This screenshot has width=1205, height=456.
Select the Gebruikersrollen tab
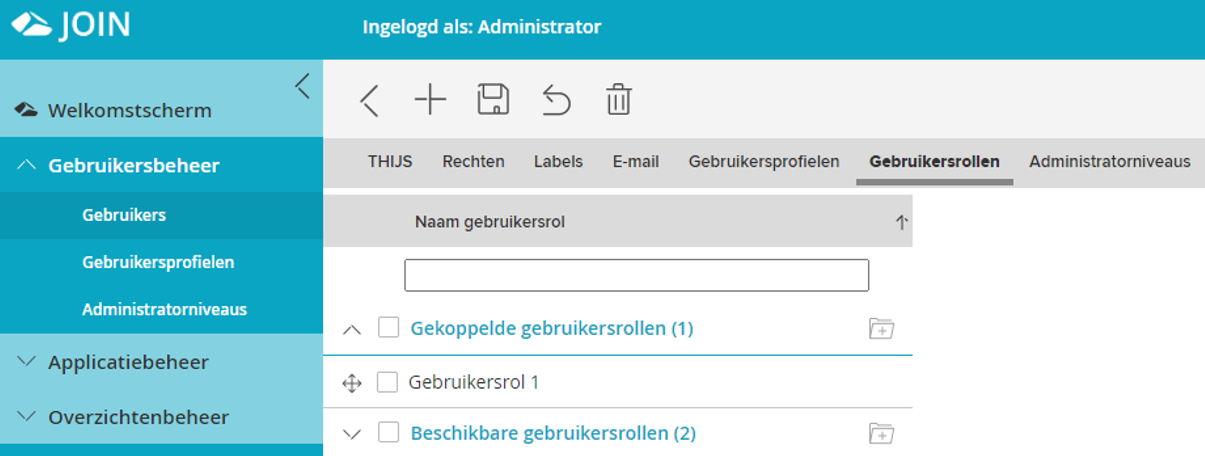coord(935,161)
